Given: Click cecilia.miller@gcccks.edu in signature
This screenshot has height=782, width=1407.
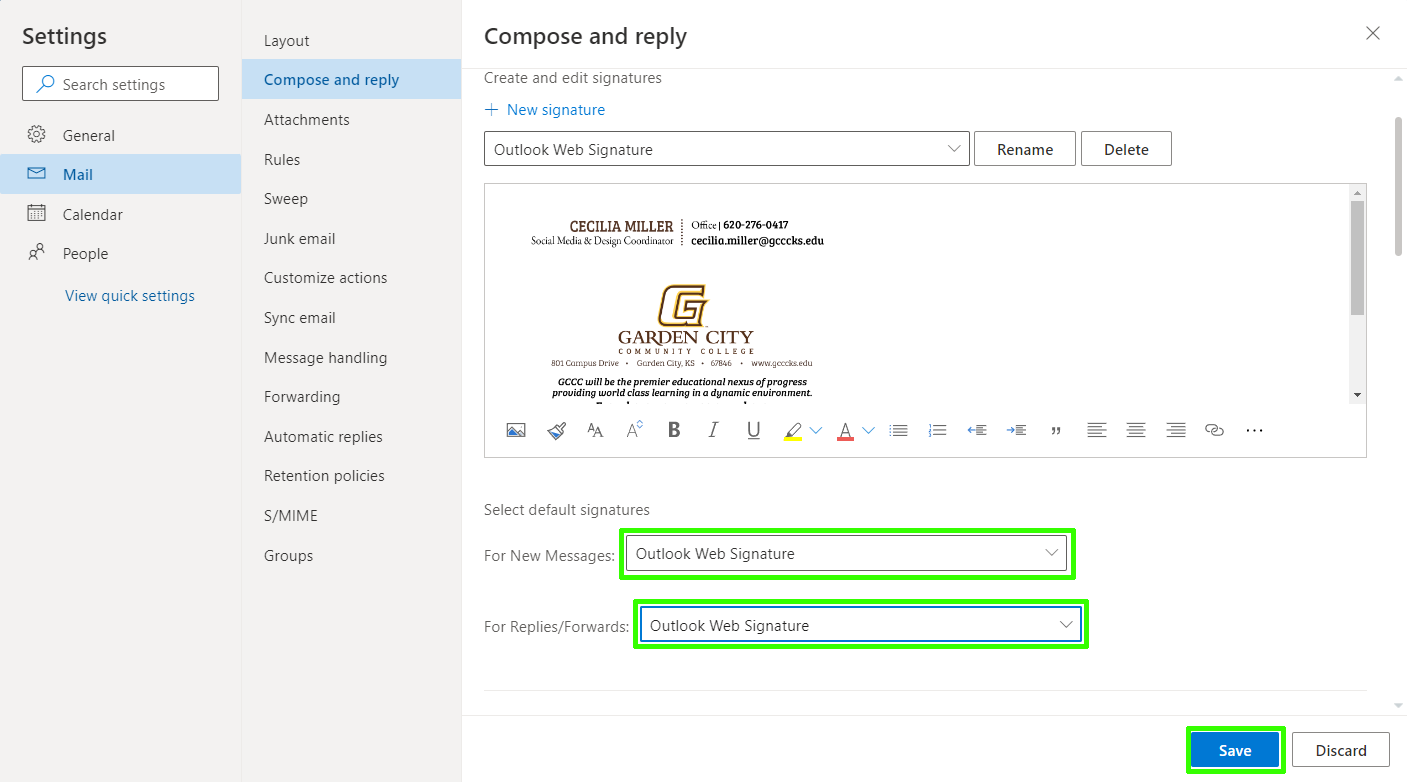Looking at the screenshot, I should coord(757,241).
